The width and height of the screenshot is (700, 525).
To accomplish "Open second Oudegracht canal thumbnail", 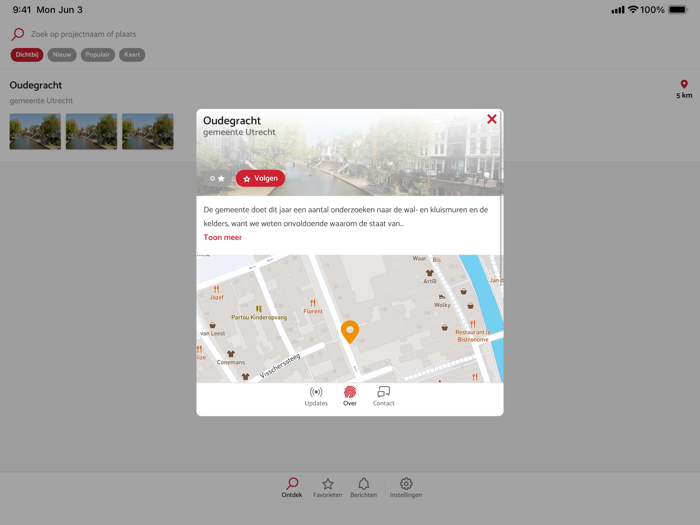I will [92, 131].
